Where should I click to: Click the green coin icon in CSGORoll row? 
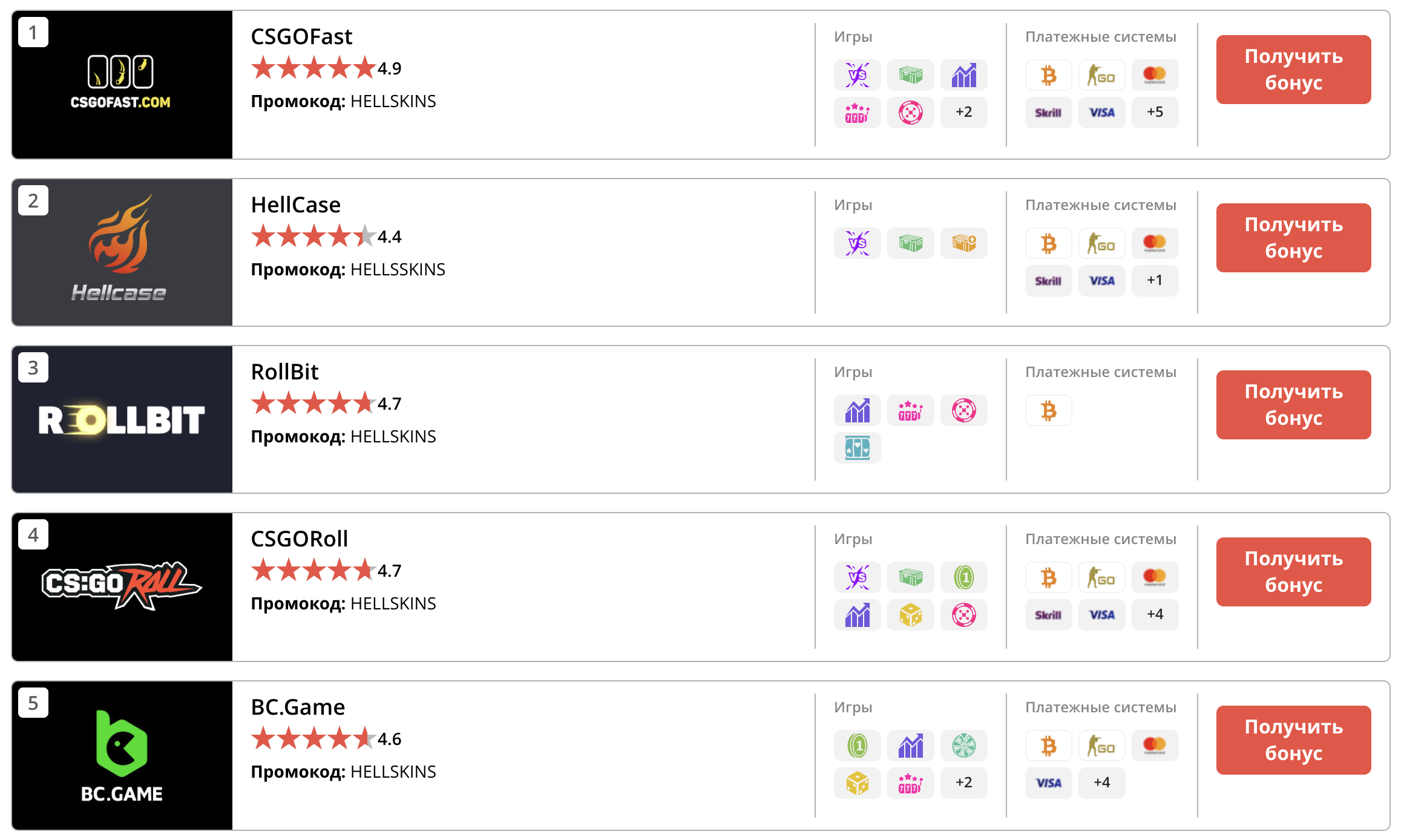(x=963, y=577)
